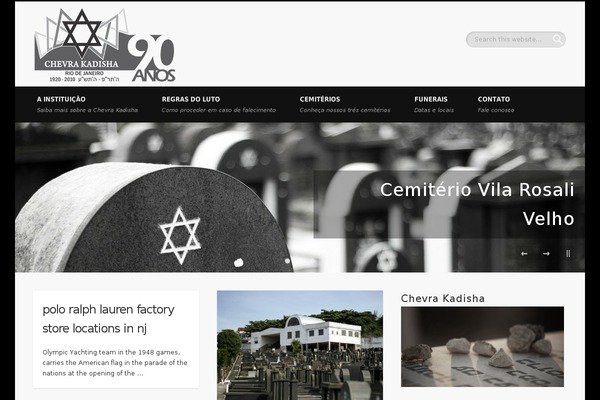The width and height of the screenshot is (600, 400).
Task: Open 'Cemitério Vila Rosali Velho' slide title
Action: (477, 204)
